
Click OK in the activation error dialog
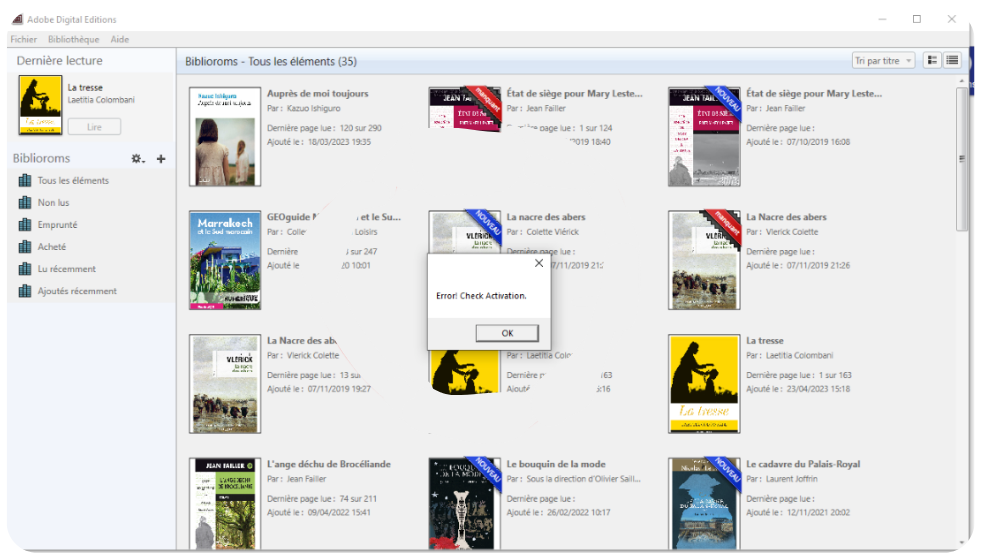click(506, 333)
